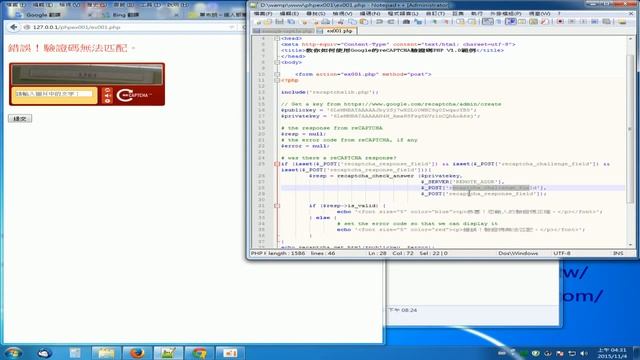Zoom out on the Notepad++ editor

point(446,21)
